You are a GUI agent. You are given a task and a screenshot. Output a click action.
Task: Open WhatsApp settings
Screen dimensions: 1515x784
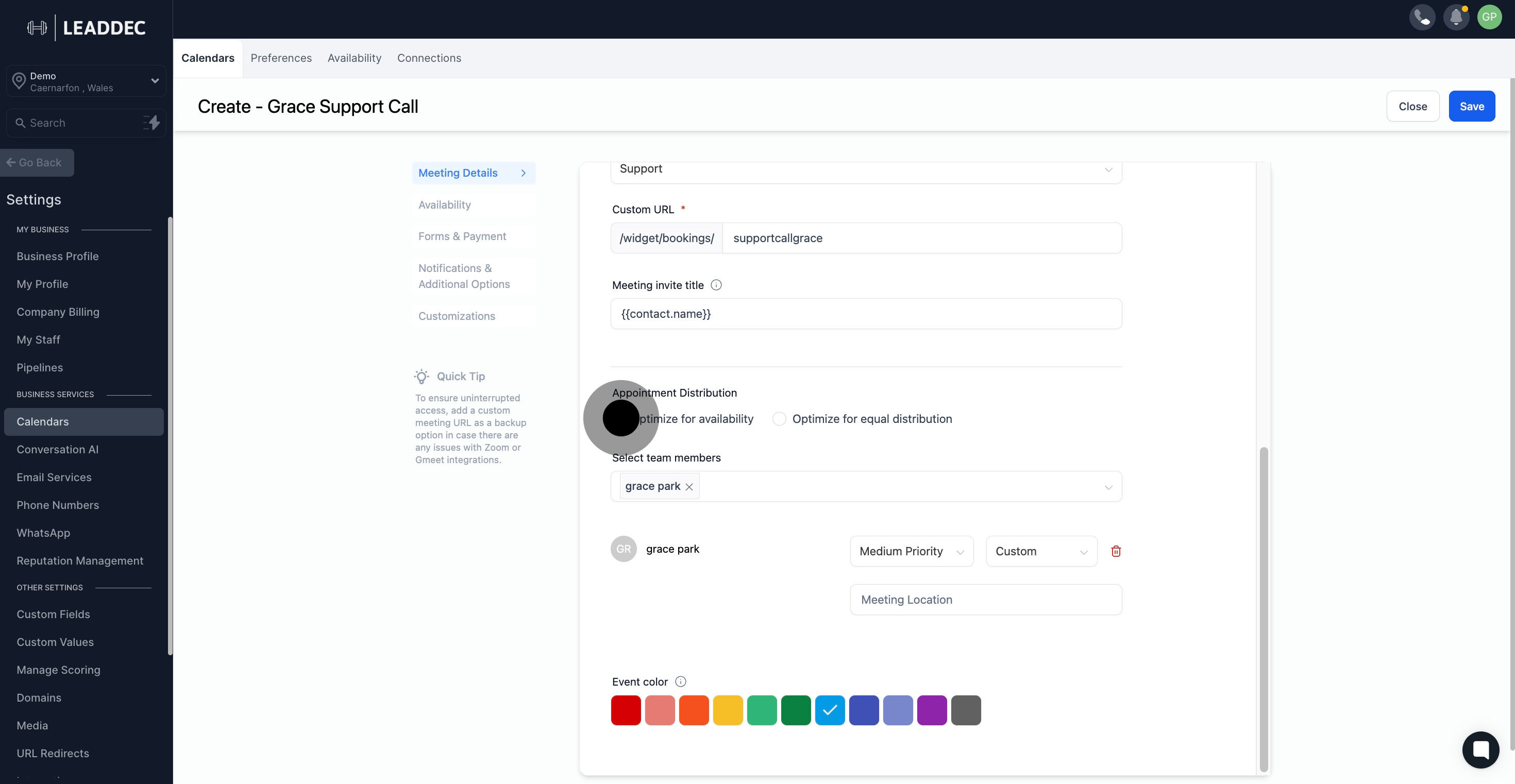pyautogui.click(x=43, y=533)
